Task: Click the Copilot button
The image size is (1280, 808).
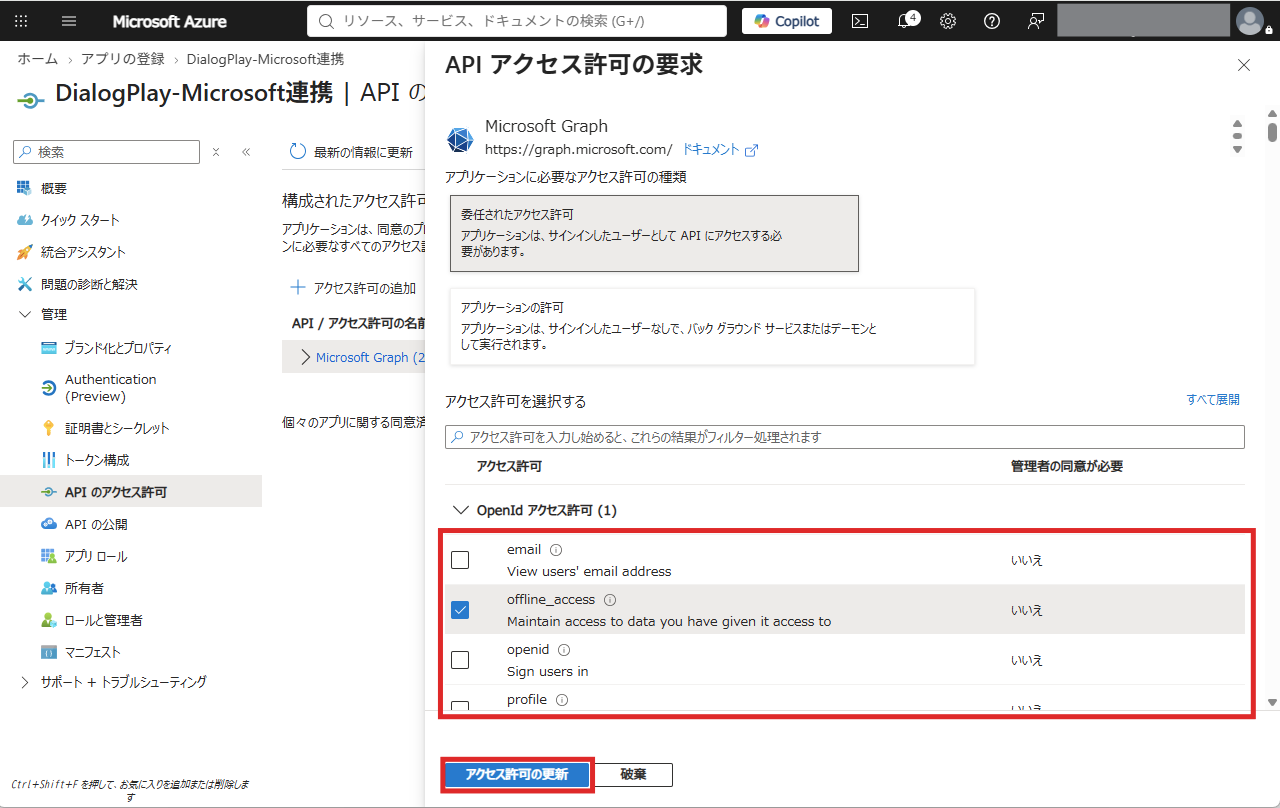Action: (x=787, y=21)
